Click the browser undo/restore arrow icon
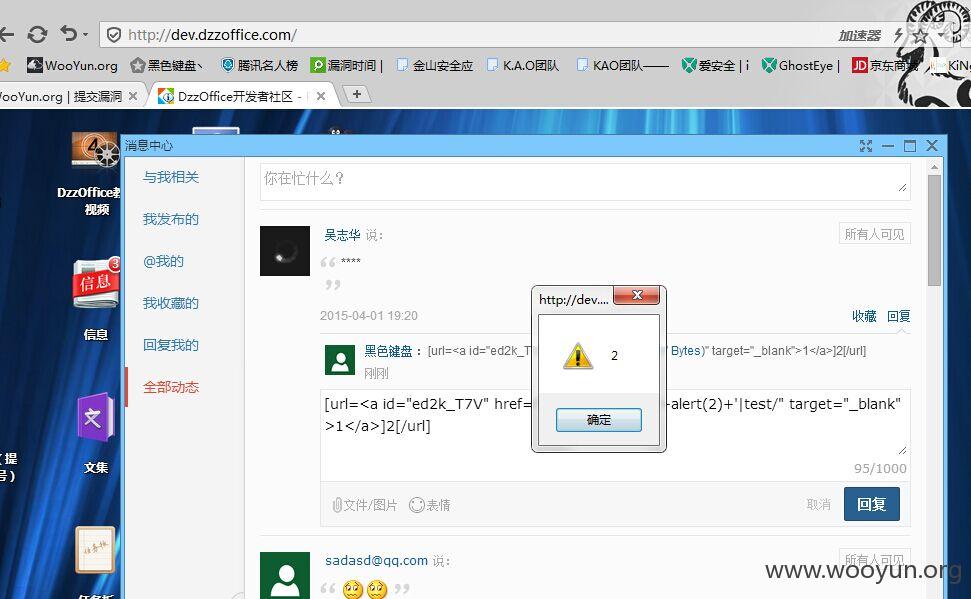Screen dimensions: 971x599 (69, 33)
